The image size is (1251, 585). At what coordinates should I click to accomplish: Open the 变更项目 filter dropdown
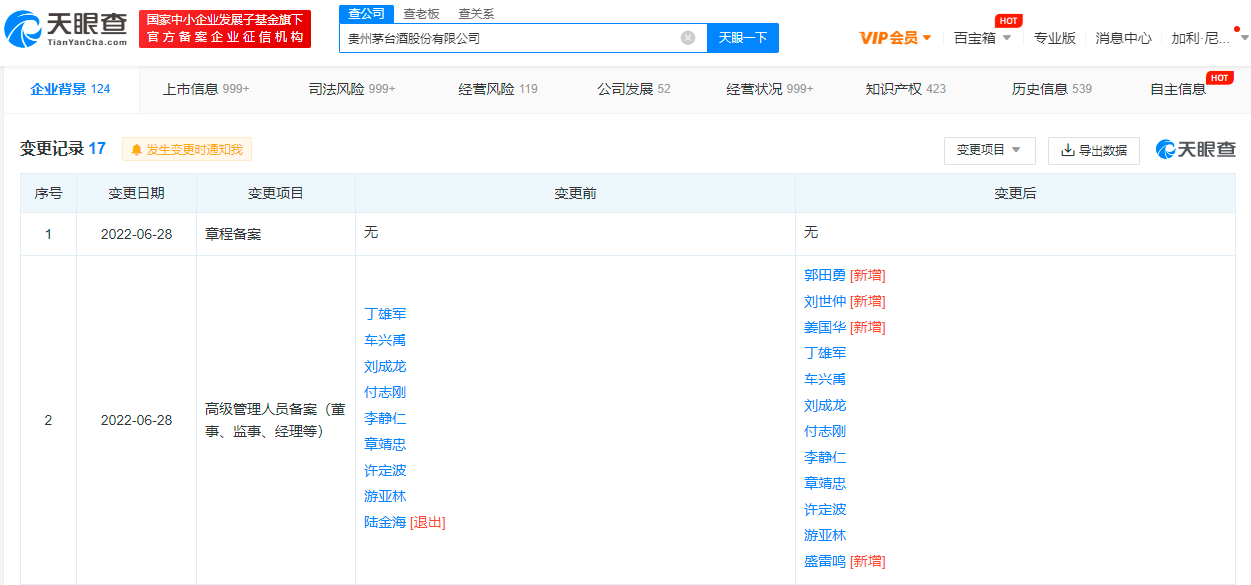click(x=989, y=150)
